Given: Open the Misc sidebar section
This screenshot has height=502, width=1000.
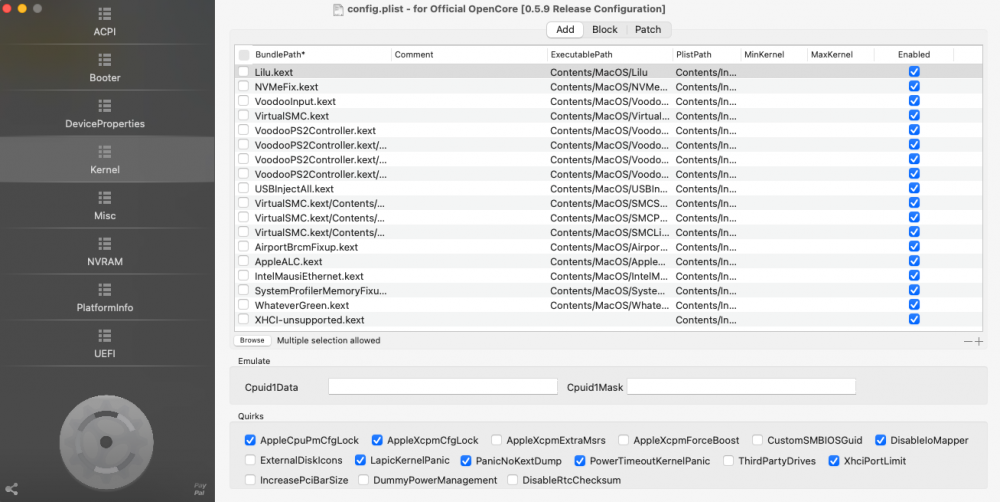Looking at the screenshot, I should 105,206.
